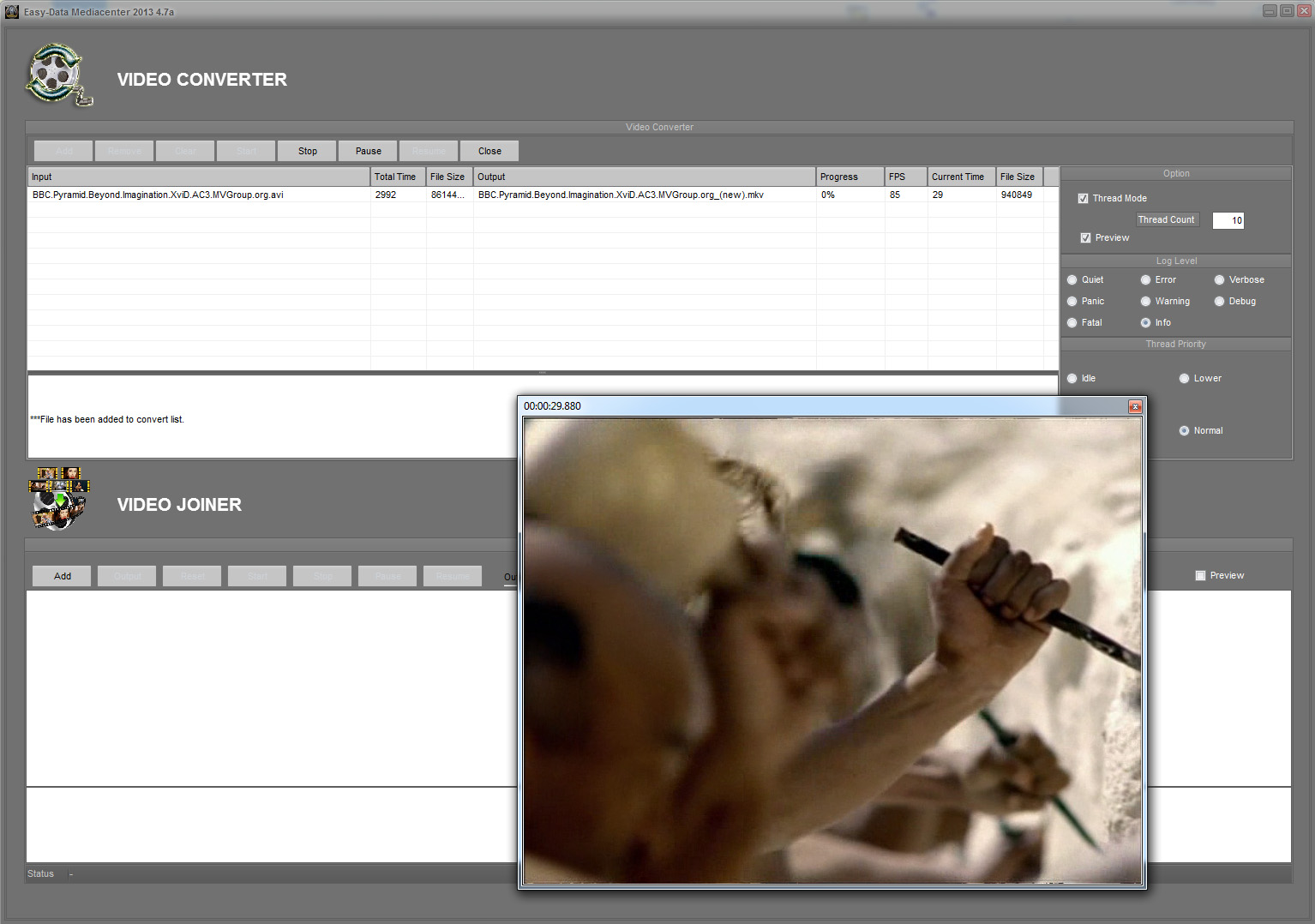Click the Close button in Video Converter
This screenshot has height=924, width=1315.
[489, 151]
